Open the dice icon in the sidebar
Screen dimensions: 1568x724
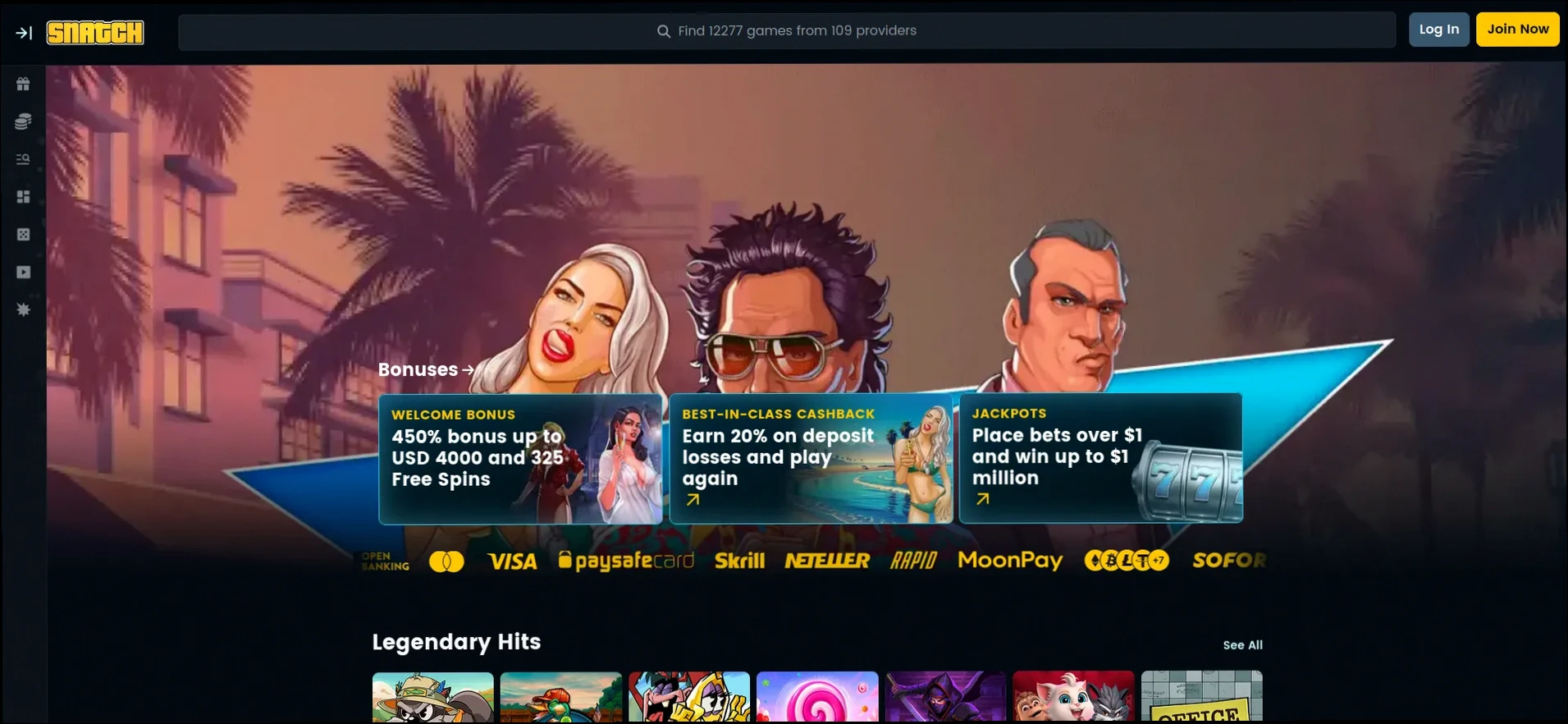pyautogui.click(x=23, y=235)
